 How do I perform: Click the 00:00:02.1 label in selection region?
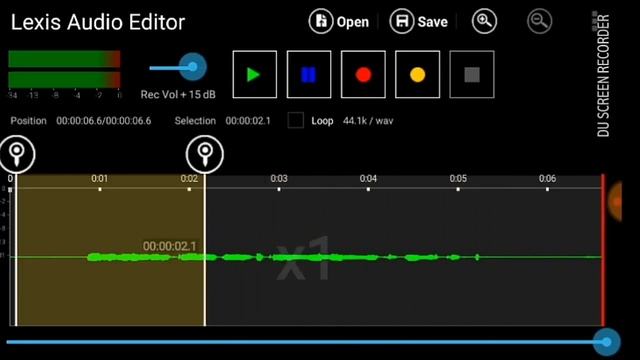pyautogui.click(x=170, y=246)
